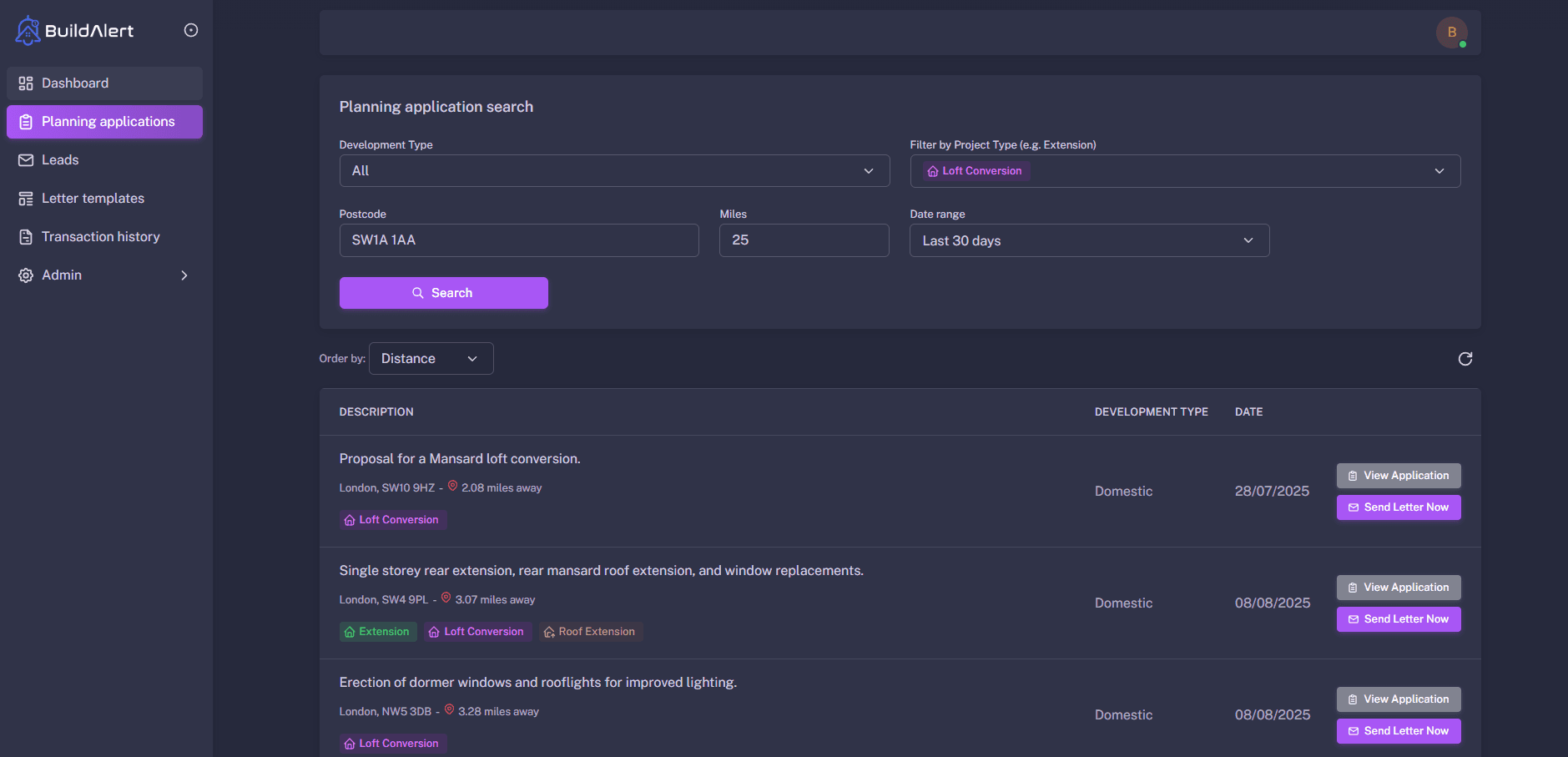Click the Postcode input field
Screen dimensions: 1568x757
518,240
